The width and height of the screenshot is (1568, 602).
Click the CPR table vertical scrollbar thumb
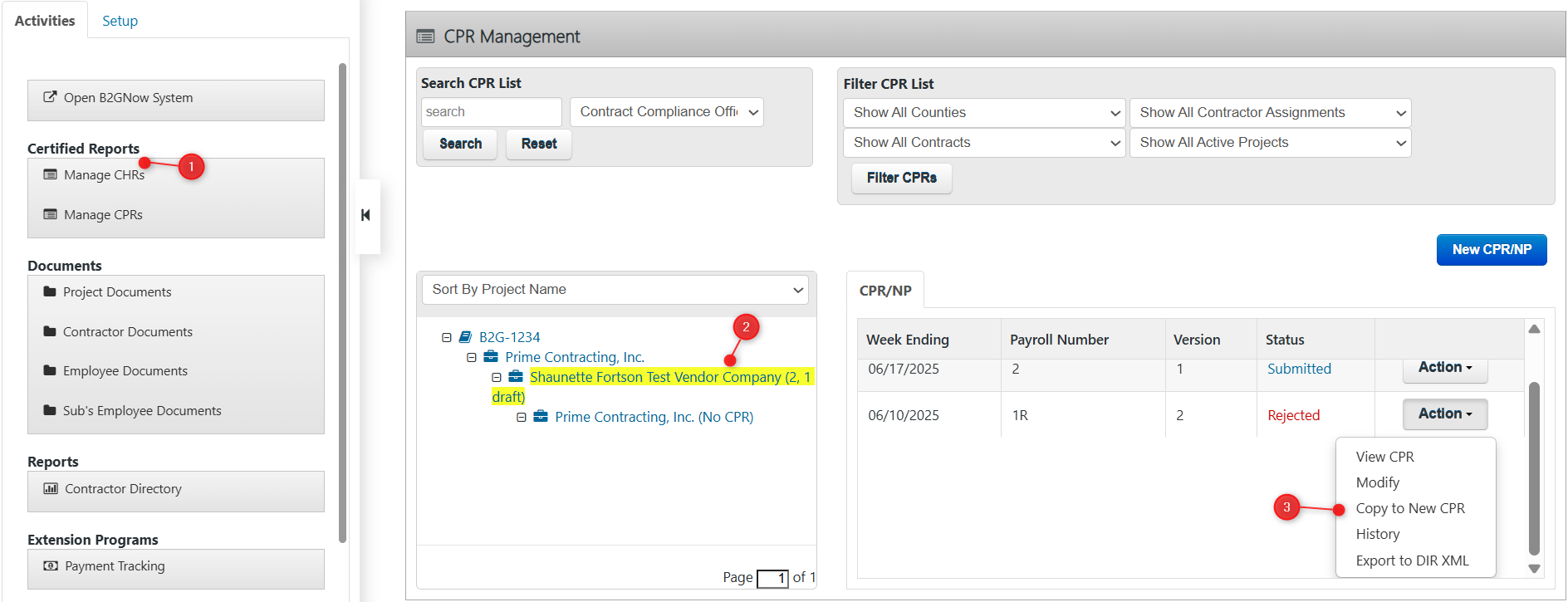point(1534,467)
